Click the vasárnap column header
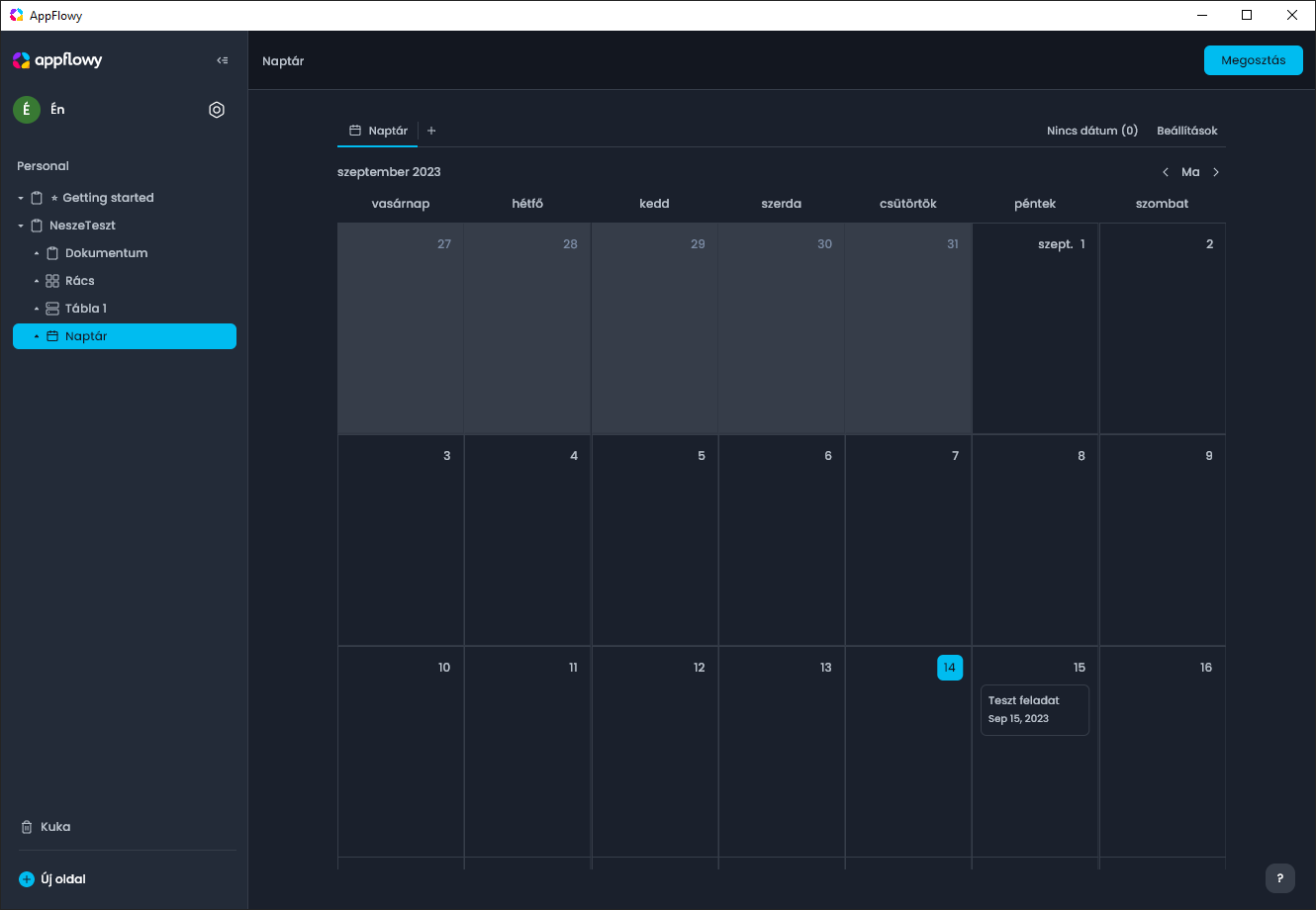Screen dimensions: 1316x910 (x=401, y=204)
